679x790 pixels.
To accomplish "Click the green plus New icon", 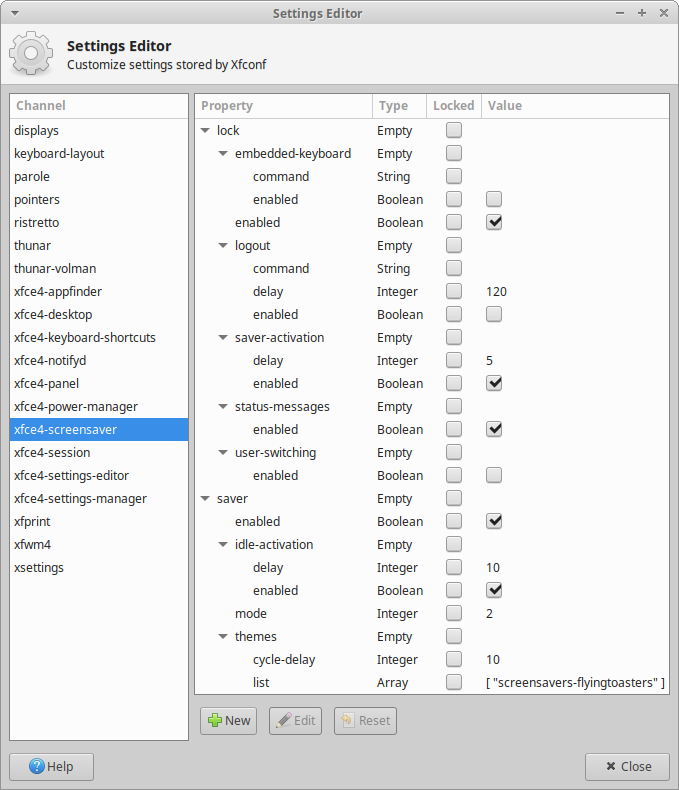I will coord(215,720).
